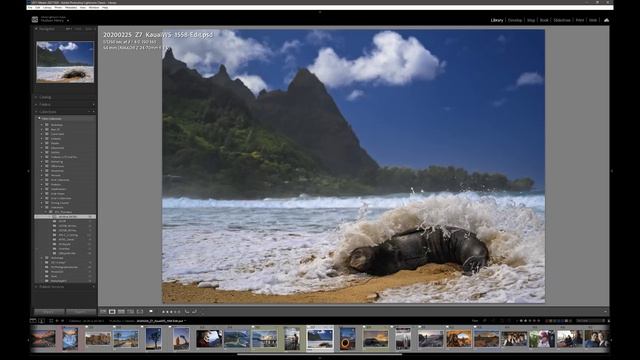Expand the Catalog panel
Image resolution: width=640 pixels, height=360 pixels.
(x=36, y=97)
